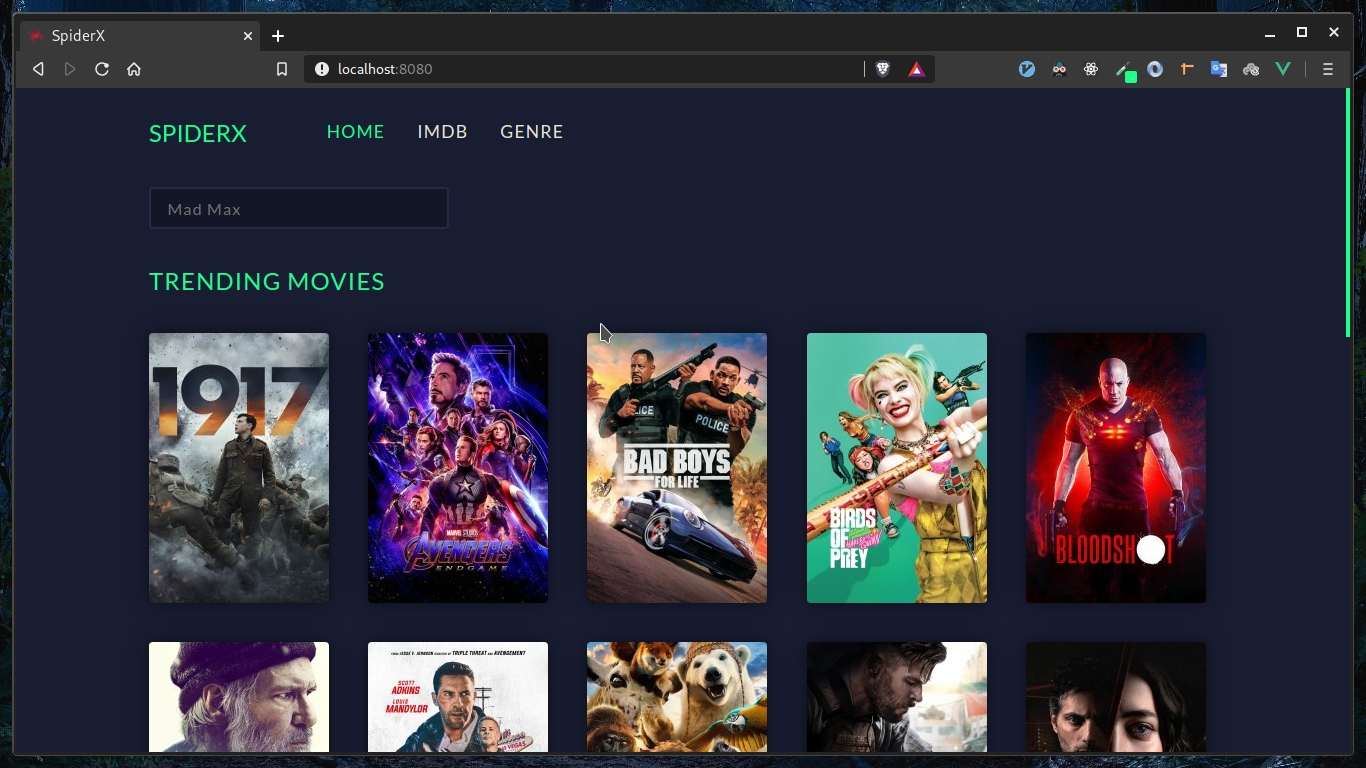Open the blue ring extension icon
Image resolution: width=1366 pixels, height=768 pixels.
[1155, 69]
